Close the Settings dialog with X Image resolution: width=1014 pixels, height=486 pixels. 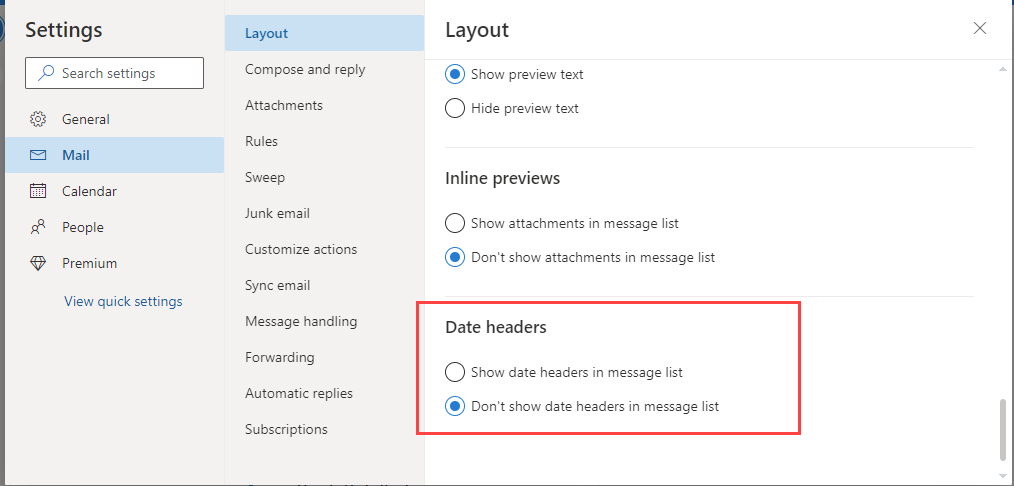tap(980, 28)
